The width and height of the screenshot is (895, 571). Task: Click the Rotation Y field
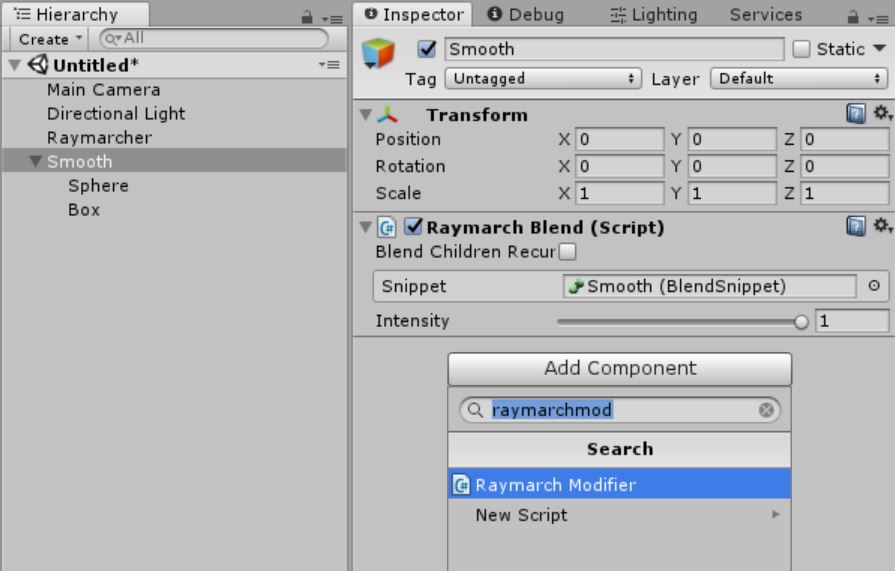732,166
